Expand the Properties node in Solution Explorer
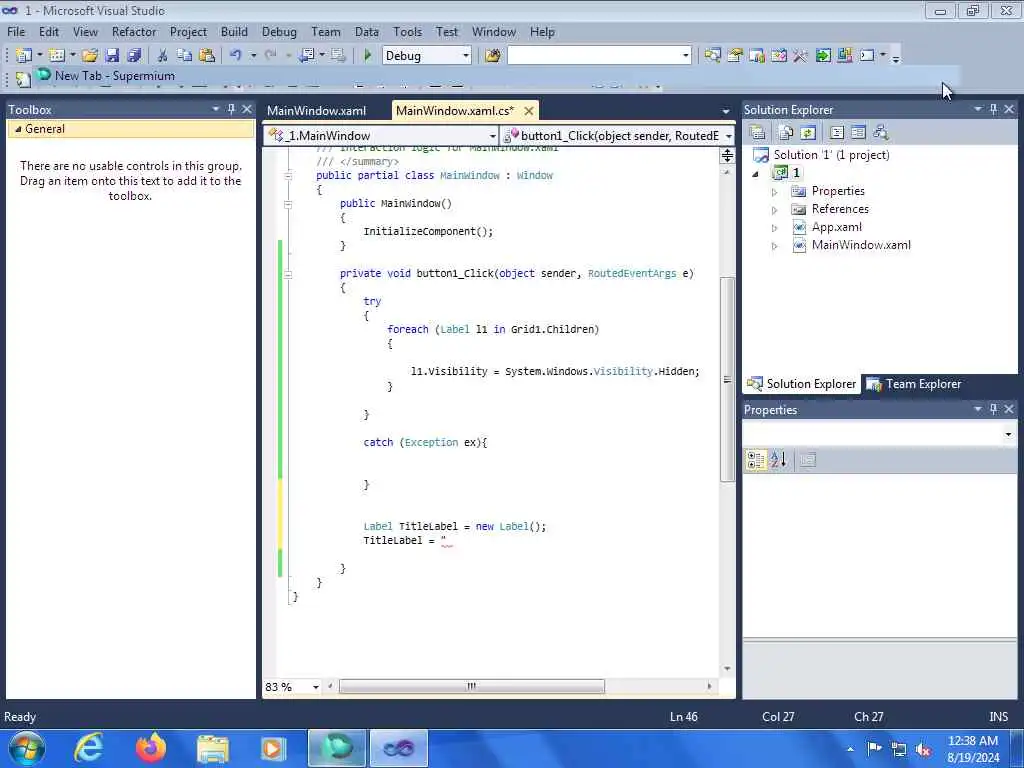This screenshot has width=1024, height=768. tap(775, 192)
